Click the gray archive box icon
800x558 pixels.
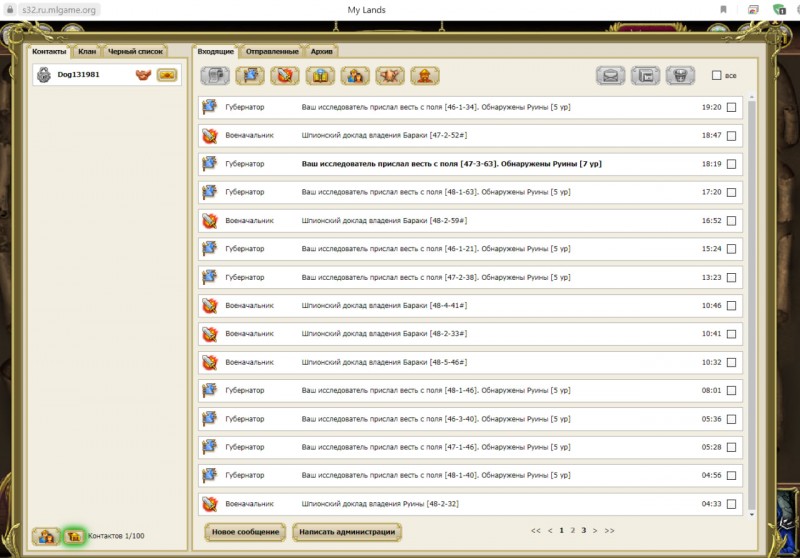[x=645, y=75]
